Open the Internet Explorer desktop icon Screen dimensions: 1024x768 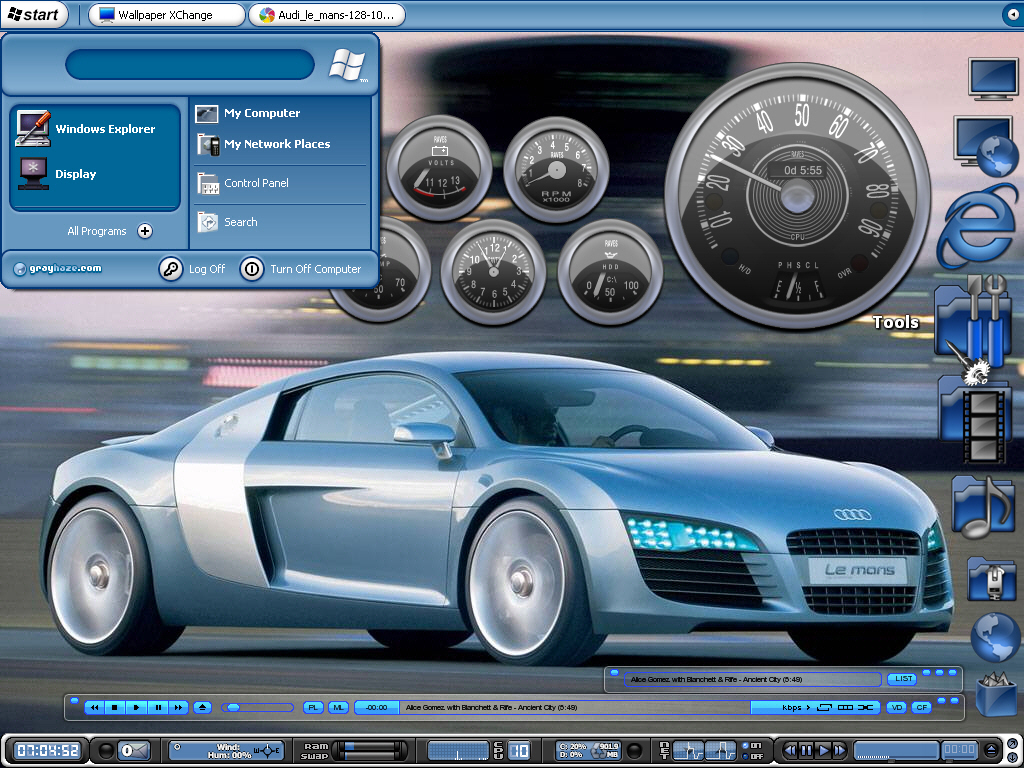[x=977, y=226]
